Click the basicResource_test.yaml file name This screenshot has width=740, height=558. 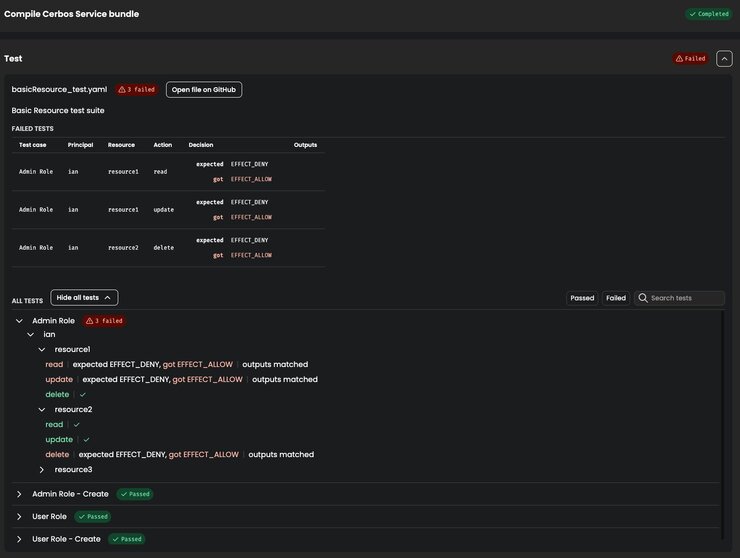pos(59,90)
